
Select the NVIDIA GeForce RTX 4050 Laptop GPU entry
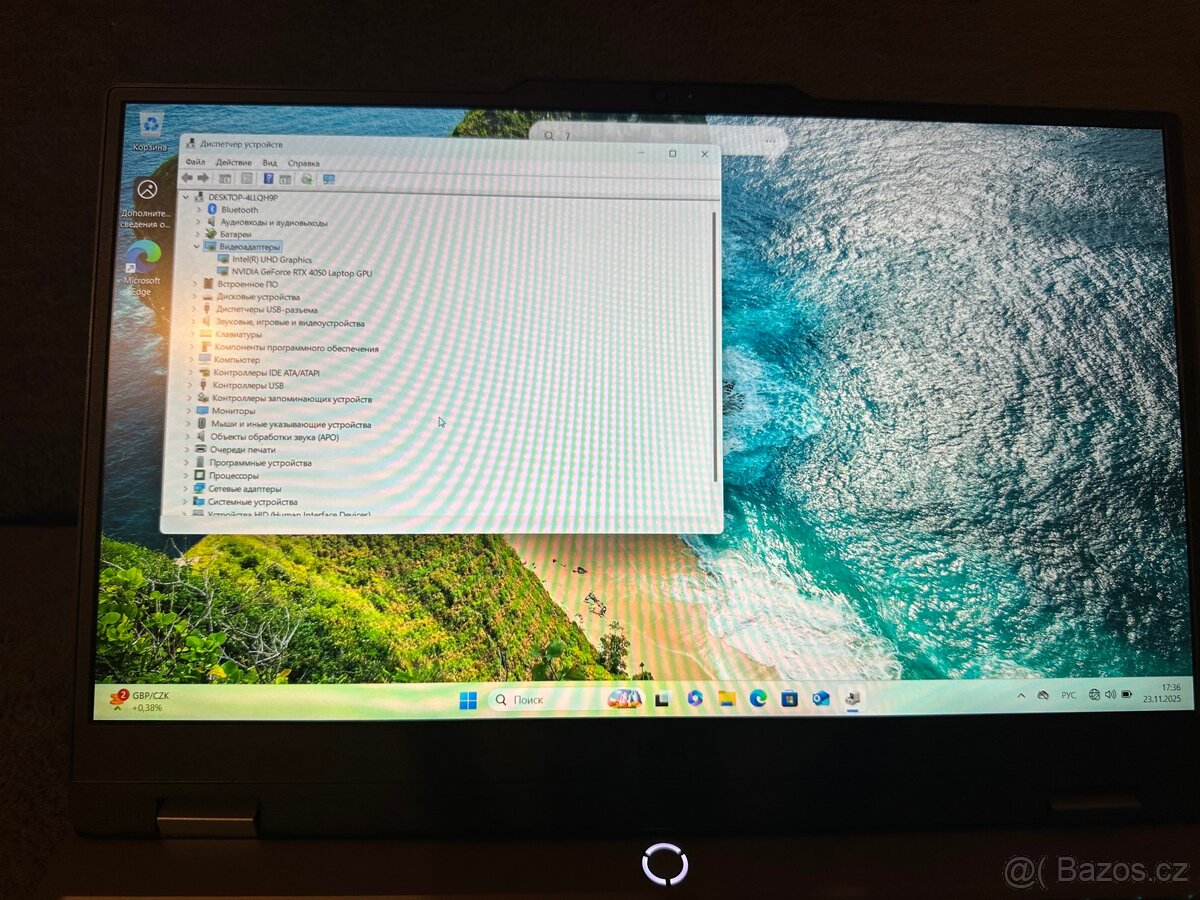tap(290, 272)
